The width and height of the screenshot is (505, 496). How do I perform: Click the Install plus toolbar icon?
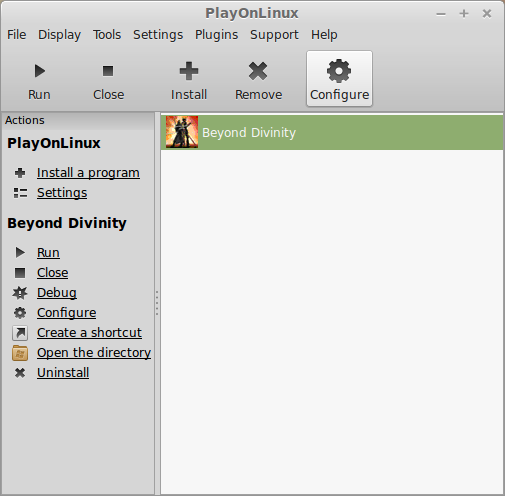coord(189,71)
